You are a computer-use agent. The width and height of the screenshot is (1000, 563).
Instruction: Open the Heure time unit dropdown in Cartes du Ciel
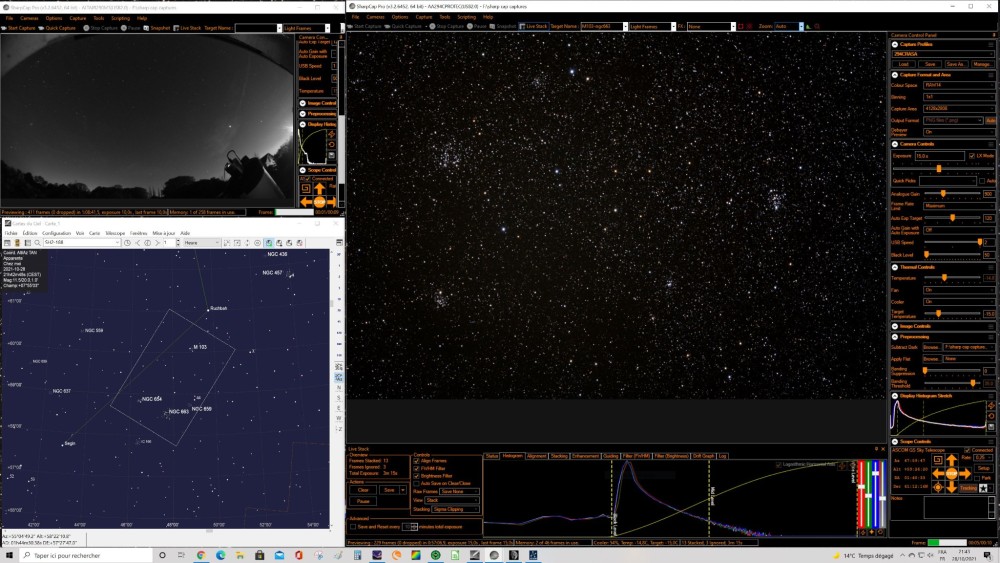pyautogui.click(x=202, y=243)
